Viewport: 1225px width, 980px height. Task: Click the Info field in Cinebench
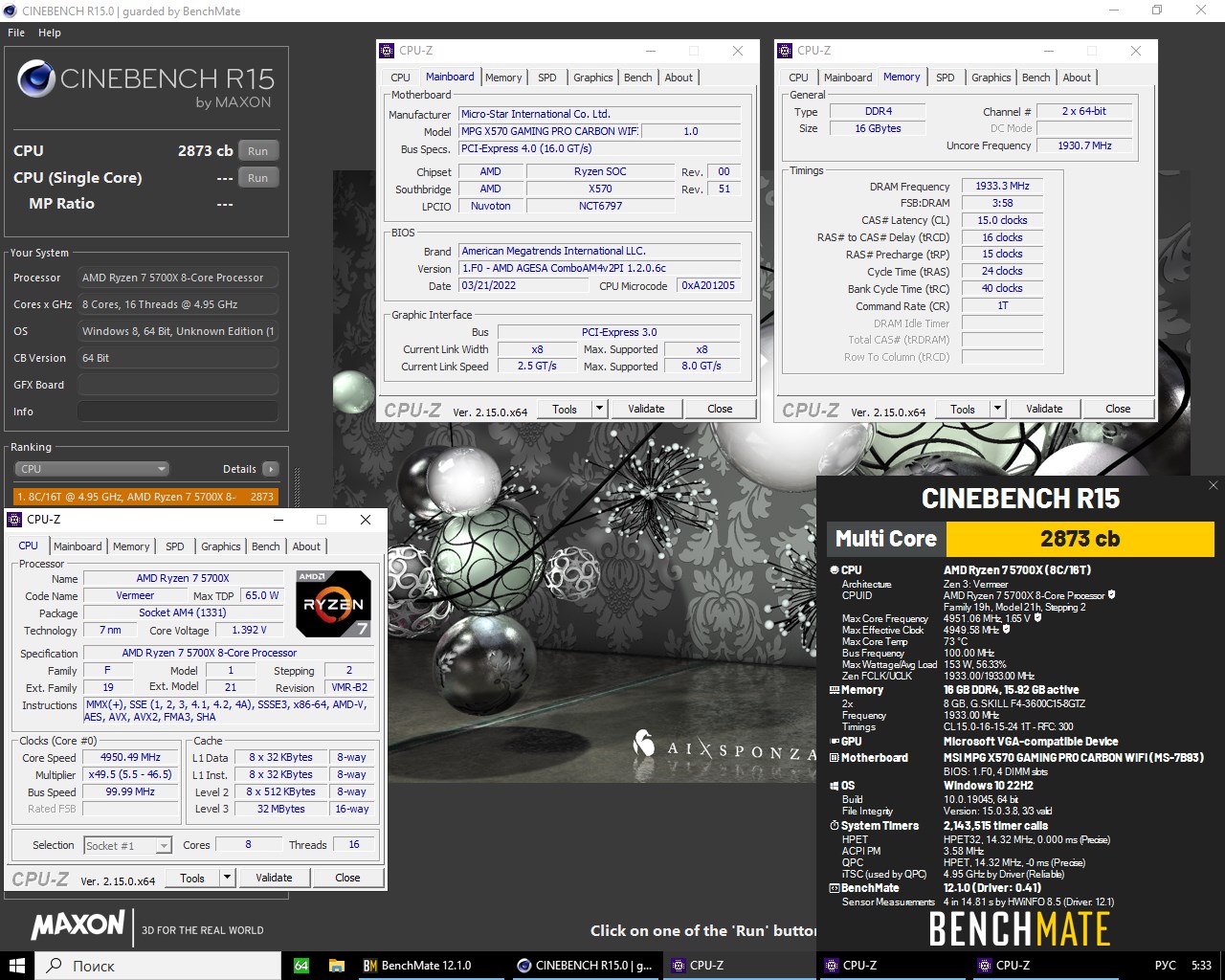[178, 412]
